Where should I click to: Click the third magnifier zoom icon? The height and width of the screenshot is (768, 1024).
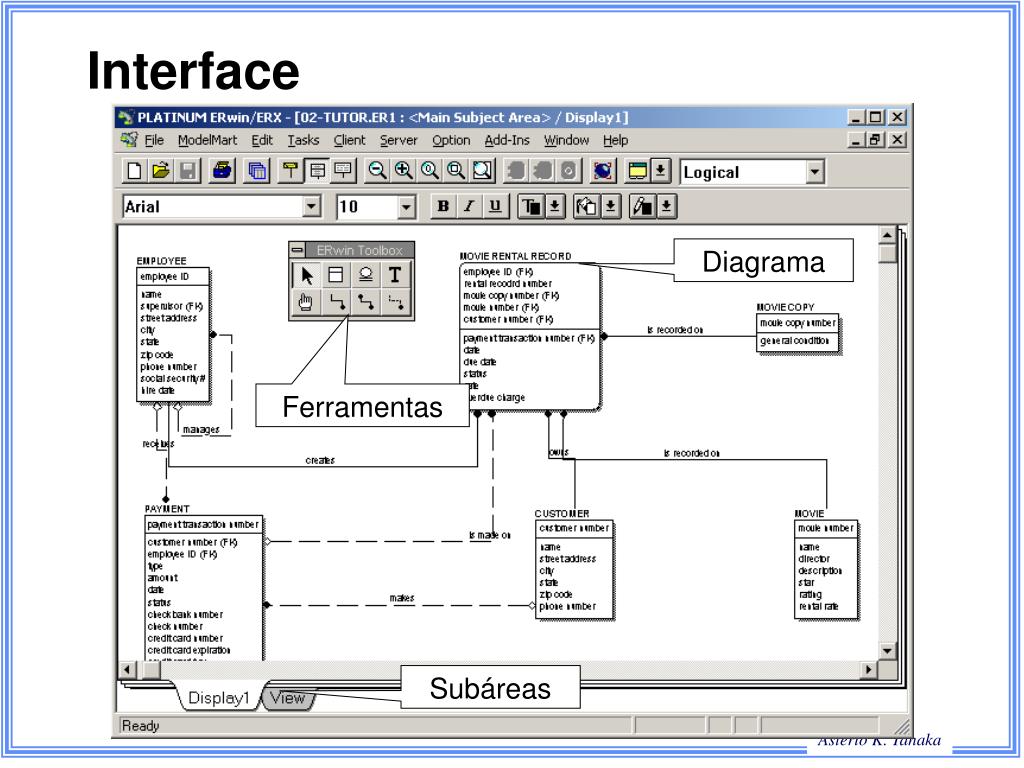click(429, 171)
